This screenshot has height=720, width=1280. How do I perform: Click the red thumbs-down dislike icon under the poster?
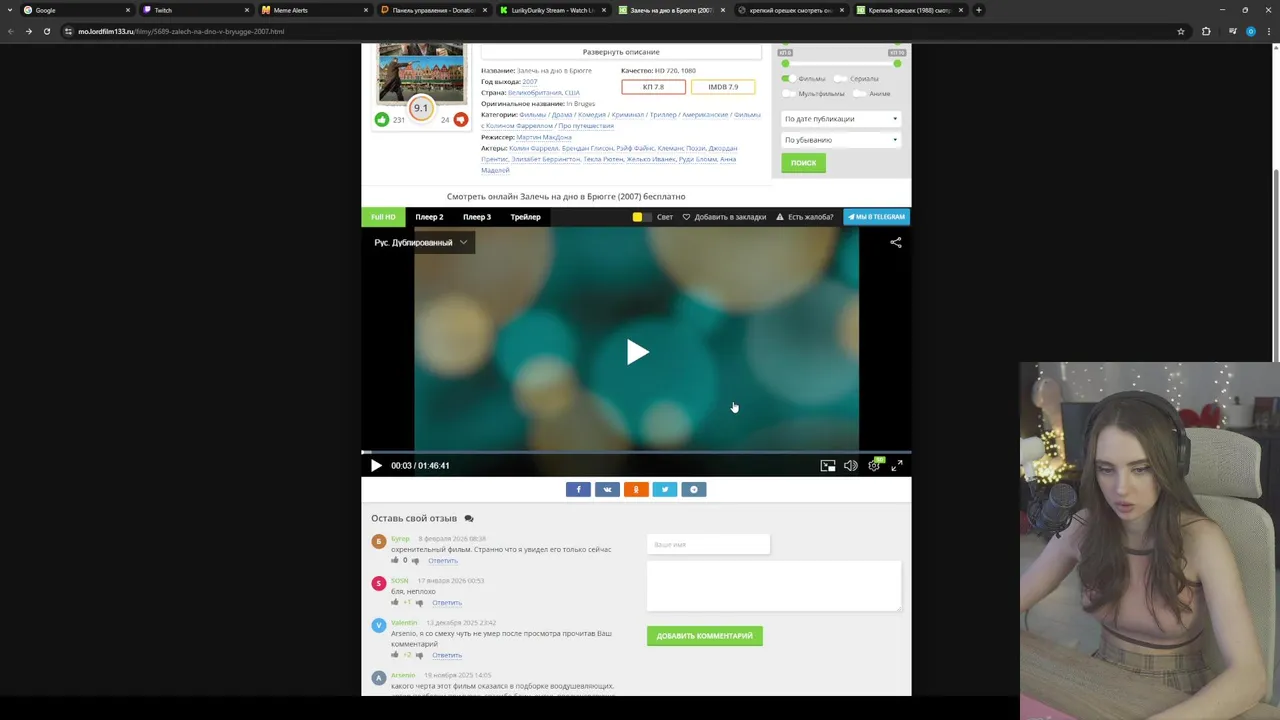click(x=460, y=119)
